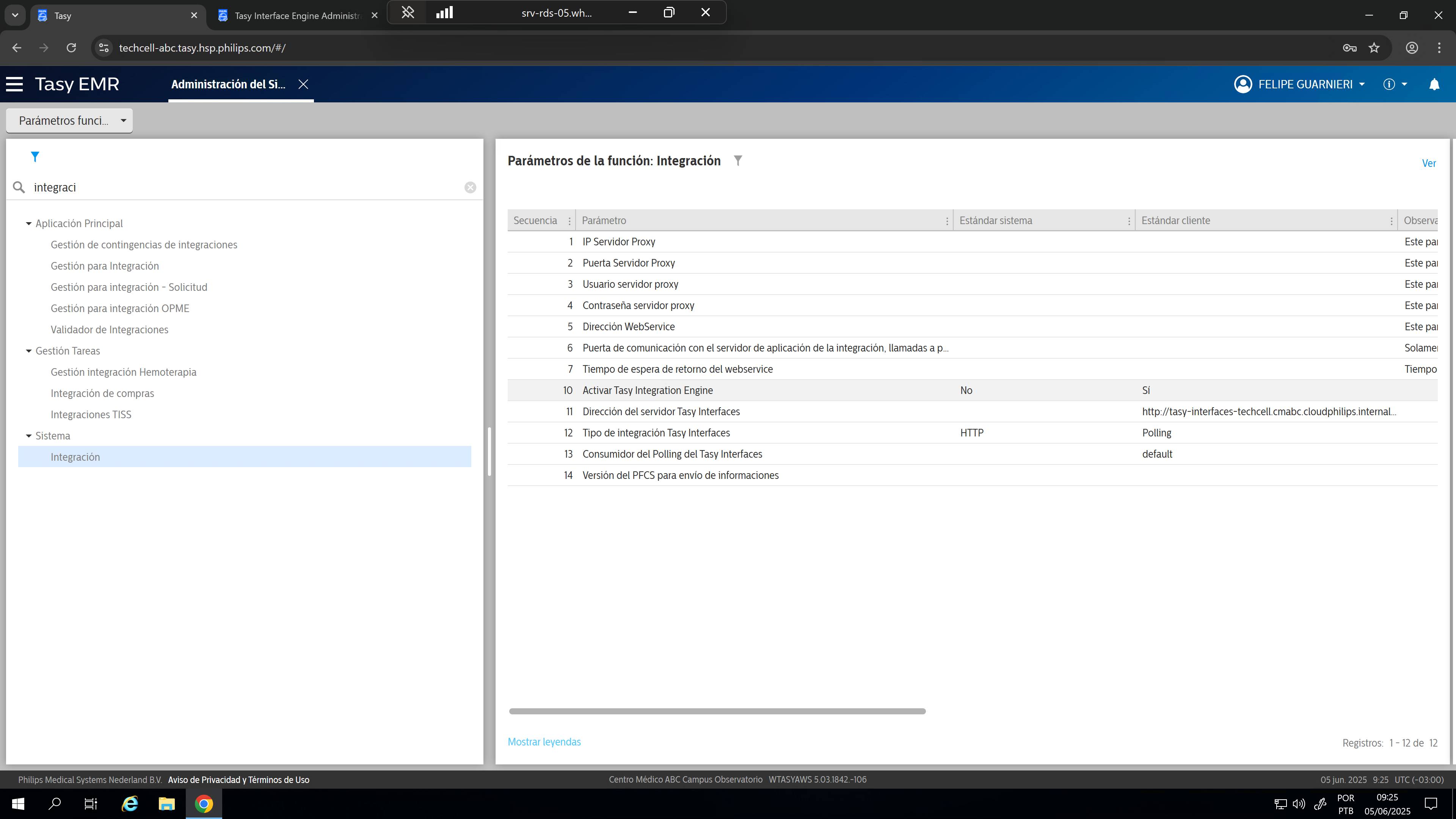The image size is (1456, 819).
Task: Open the Parámetros funci... dropdown
Action: click(x=69, y=121)
